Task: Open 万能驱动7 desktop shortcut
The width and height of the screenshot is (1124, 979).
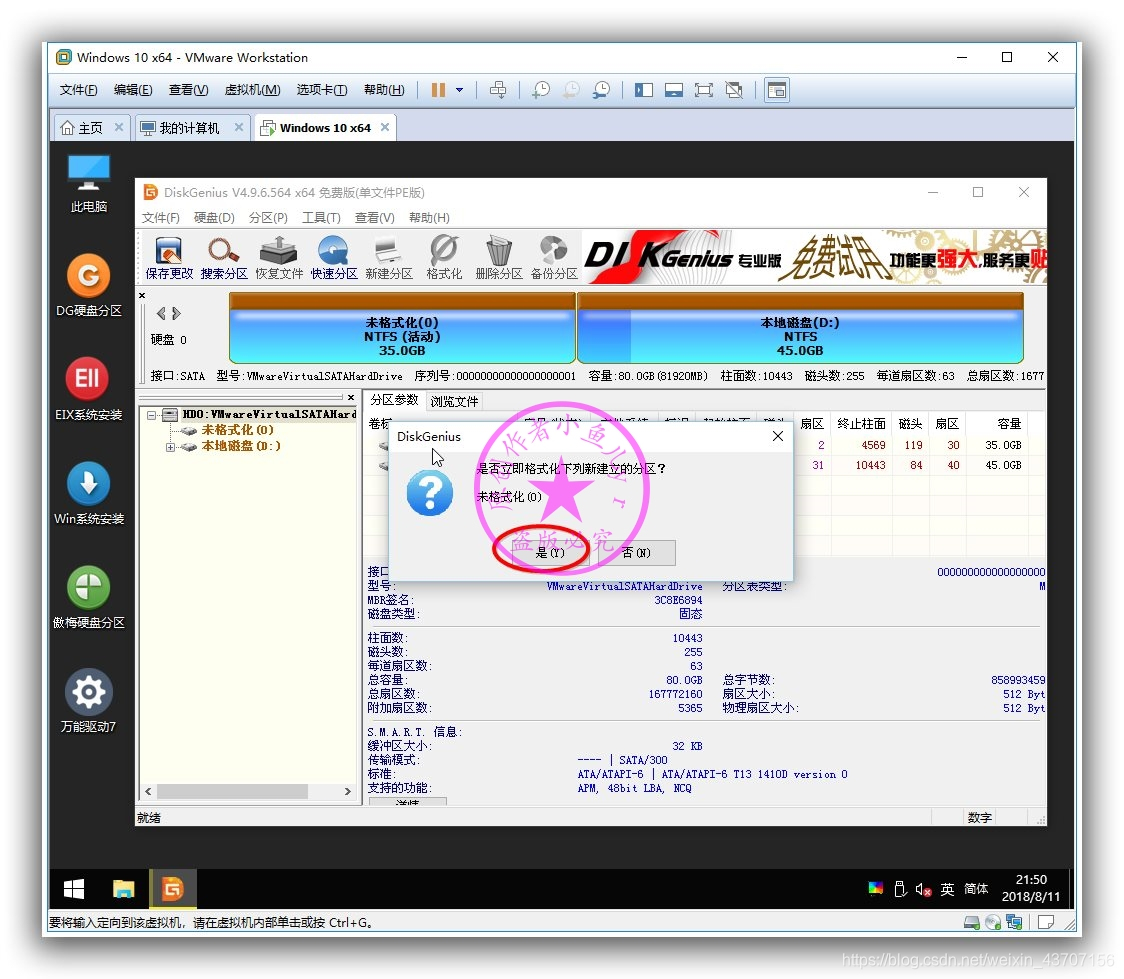Action: (x=89, y=701)
